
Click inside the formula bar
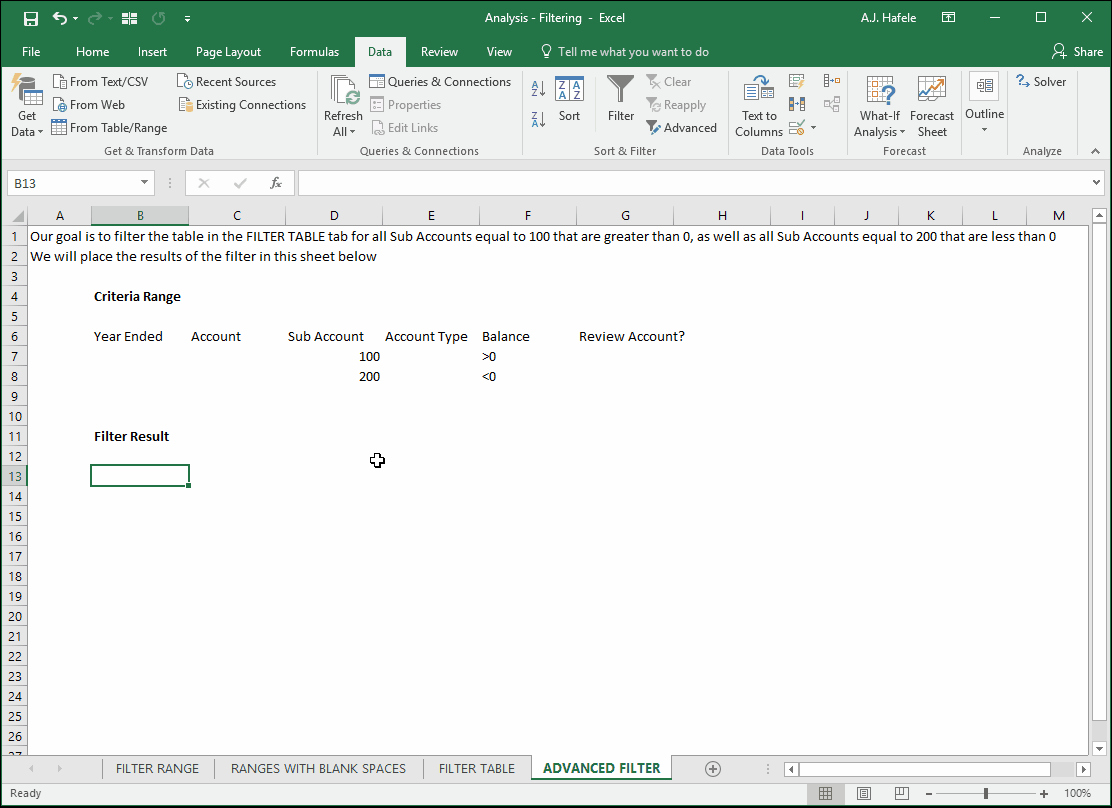coord(694,183)
